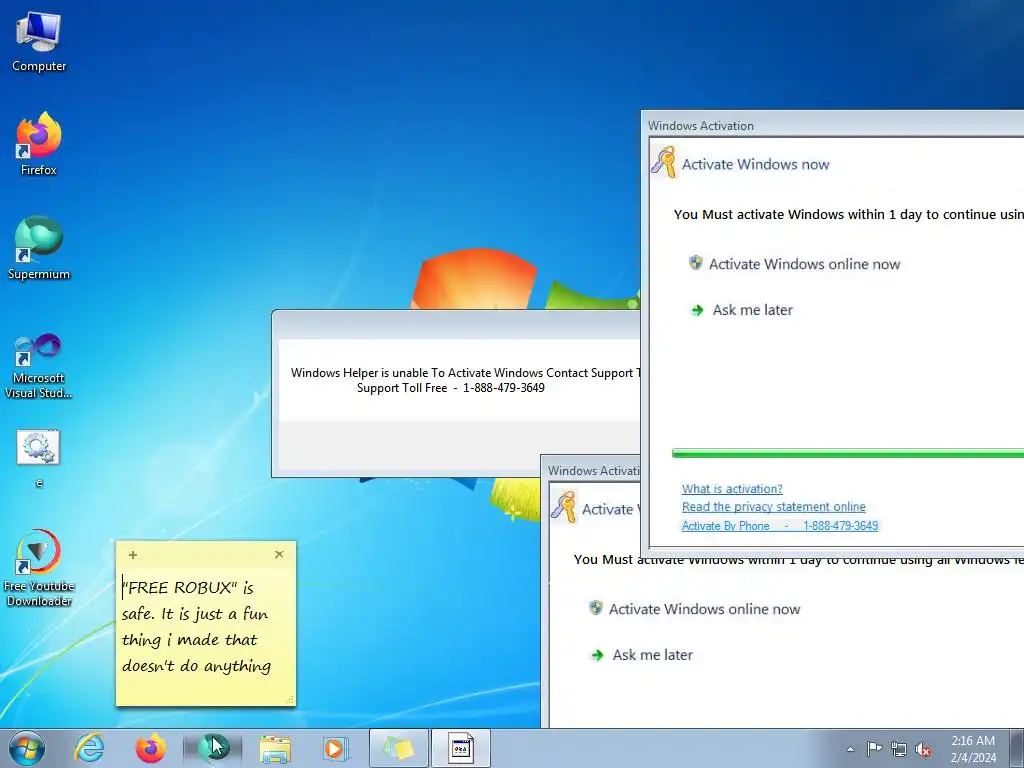Choose Ask me later in front window
Viewport: 1024px width, 768px height.
(742, 310)
